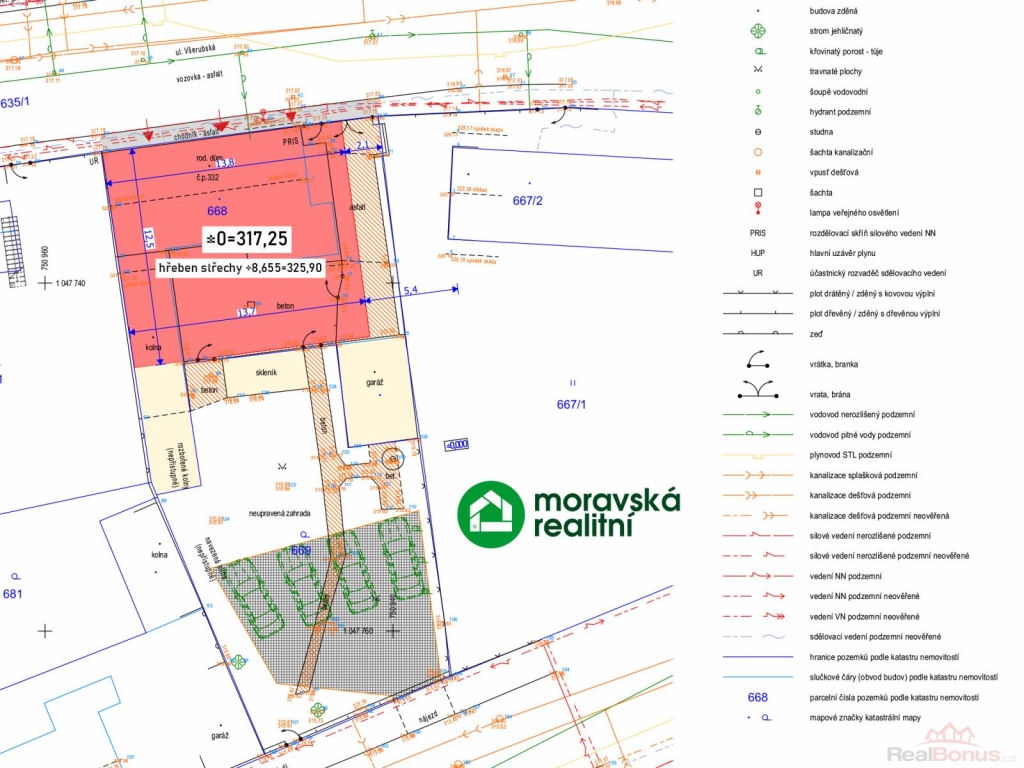Click the vpusť dešťová legend symbol

(x=758, y=172)
